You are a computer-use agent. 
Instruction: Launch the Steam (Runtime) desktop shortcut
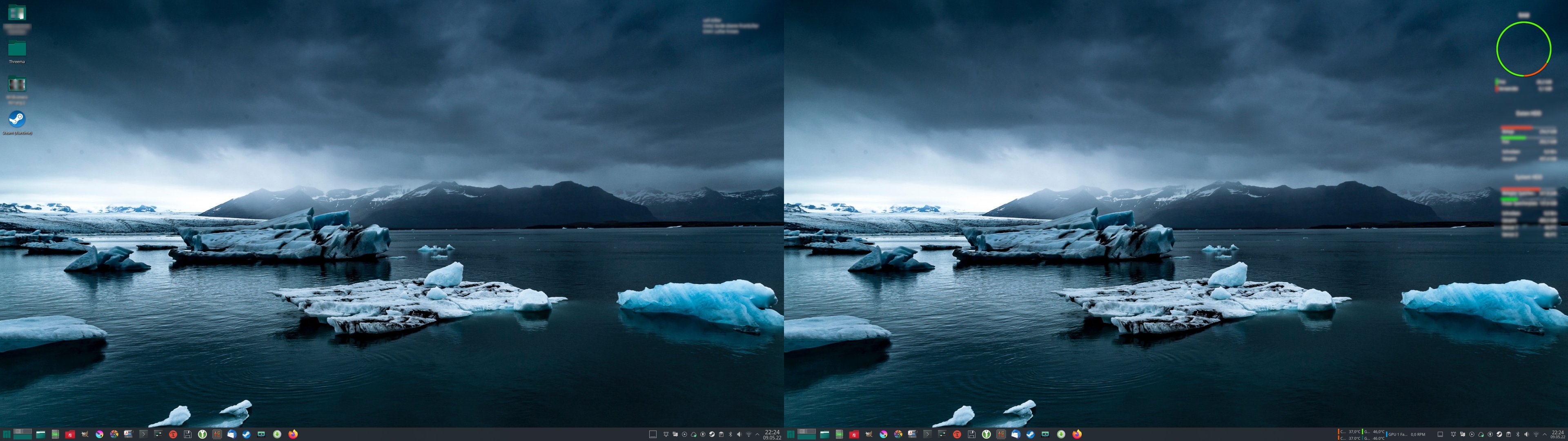point(17,119)
